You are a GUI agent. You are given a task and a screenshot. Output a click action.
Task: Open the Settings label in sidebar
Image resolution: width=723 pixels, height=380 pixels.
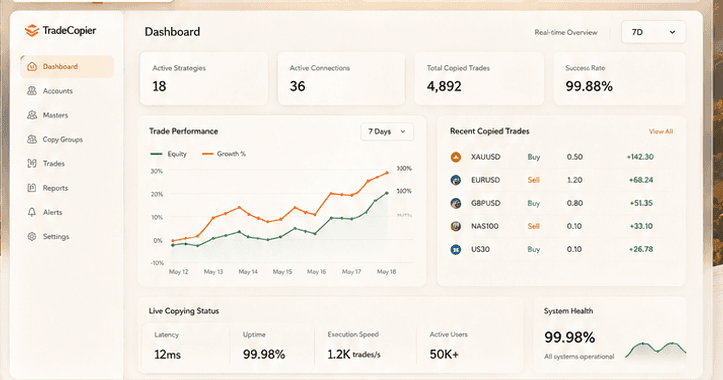[56, 237]
